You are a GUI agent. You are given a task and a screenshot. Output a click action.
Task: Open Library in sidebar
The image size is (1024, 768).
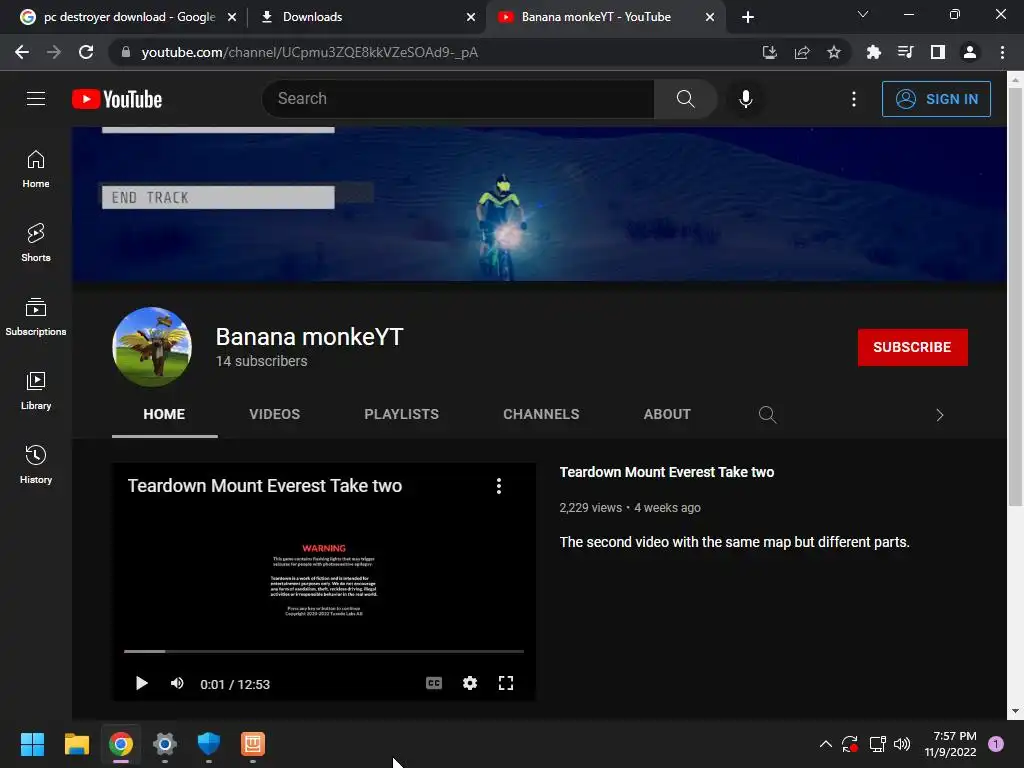36,391
